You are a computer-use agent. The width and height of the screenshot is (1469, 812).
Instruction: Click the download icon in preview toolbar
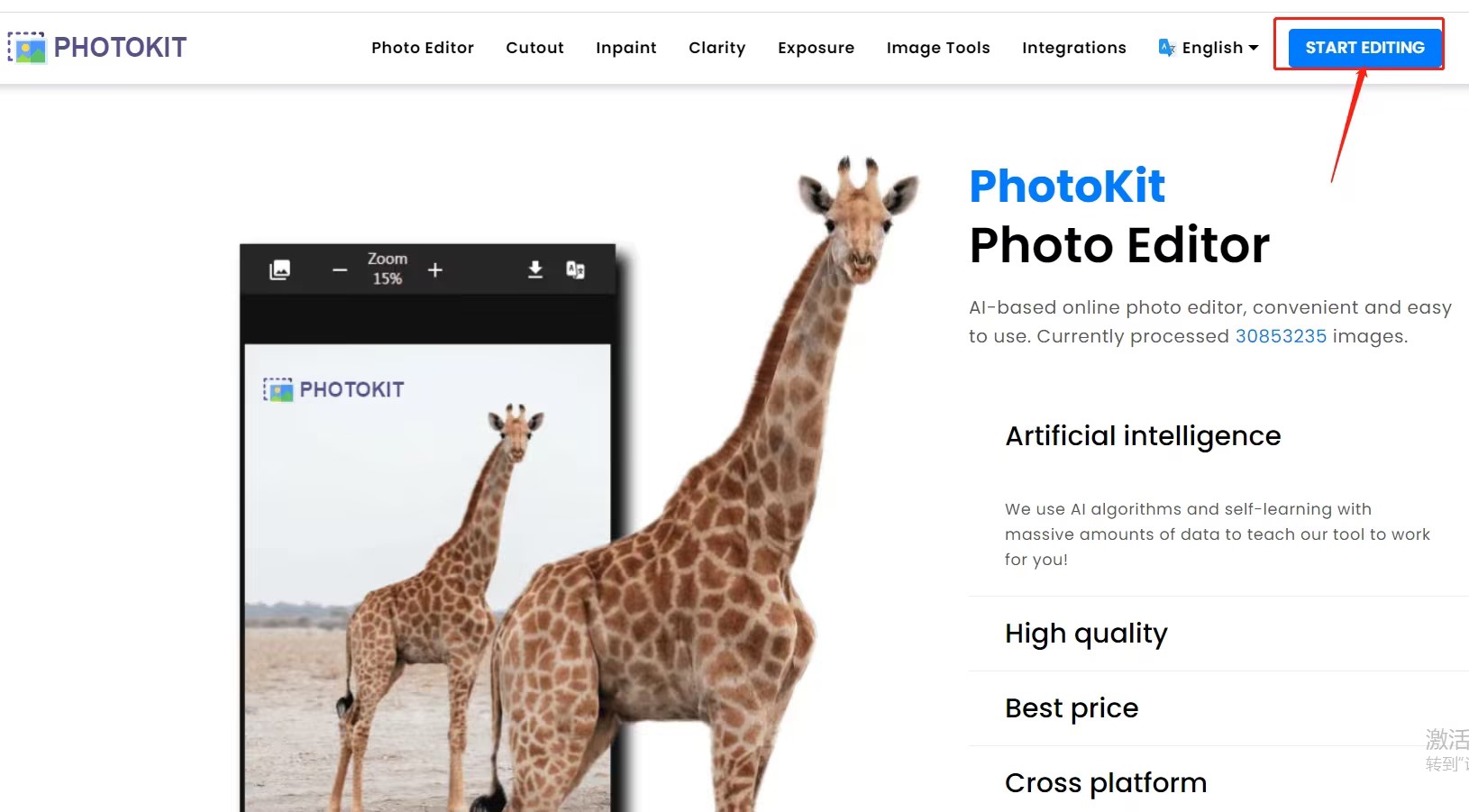pyautogui.click(x=535, y=269)
